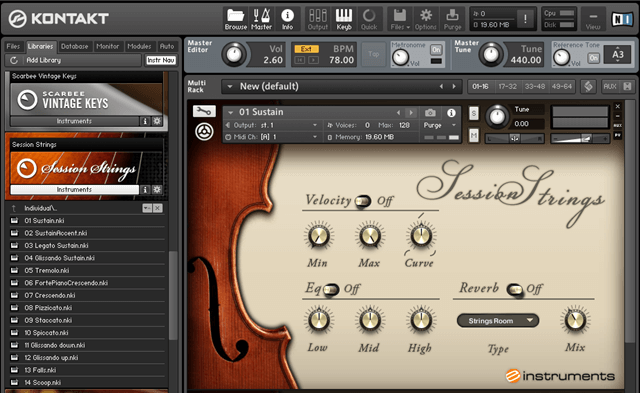Open Session Strings library info icon
Image resolution: width=640 pixels, height=393 pixels.
click(x=144, y=189)
